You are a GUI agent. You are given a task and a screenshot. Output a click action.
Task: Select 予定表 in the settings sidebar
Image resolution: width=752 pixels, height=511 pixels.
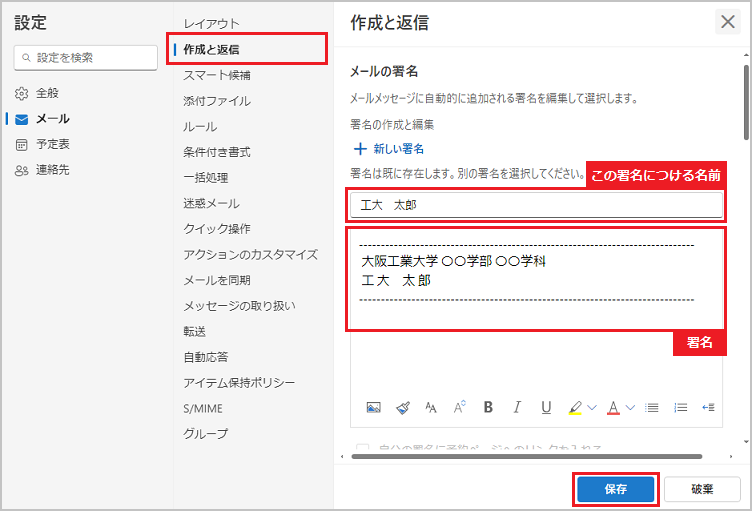pos(53,144)
